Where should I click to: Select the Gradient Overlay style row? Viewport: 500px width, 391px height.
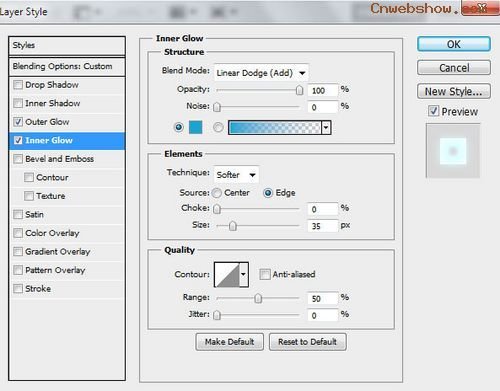[67, 251]
